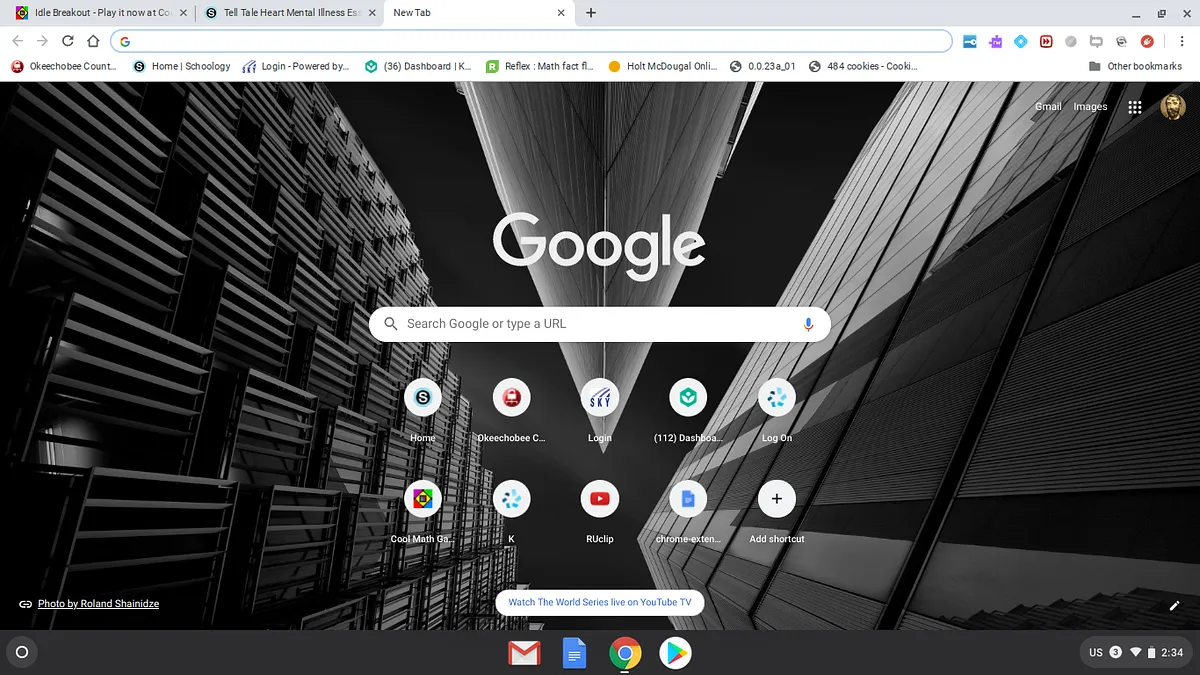
Task: Open the system tray showing 2:34
Action: [1136, 652]
